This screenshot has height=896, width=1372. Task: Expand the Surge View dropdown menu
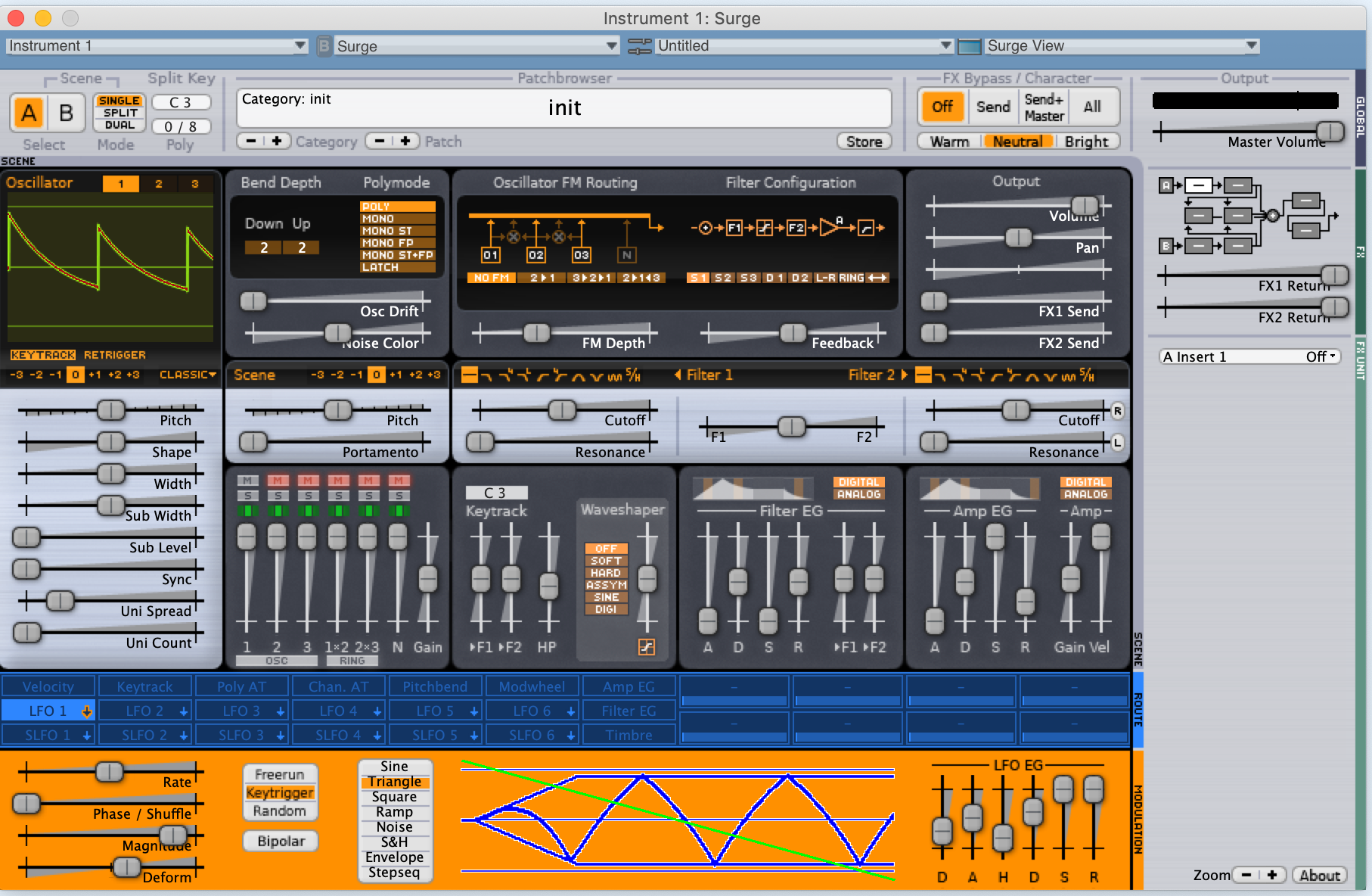[x=1122, y=46]
